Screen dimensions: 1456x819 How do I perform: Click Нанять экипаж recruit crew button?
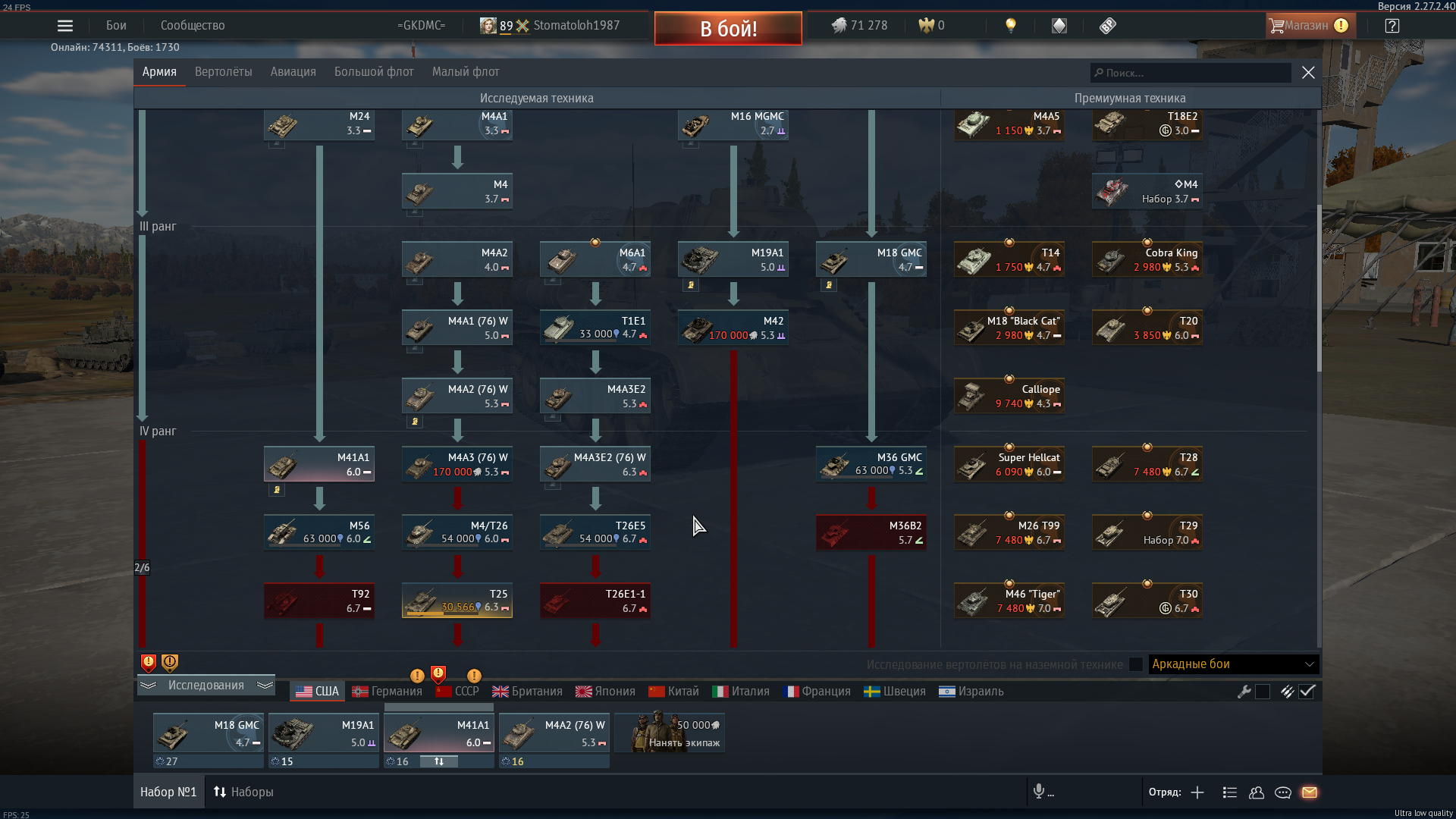(x=670, y=733)
